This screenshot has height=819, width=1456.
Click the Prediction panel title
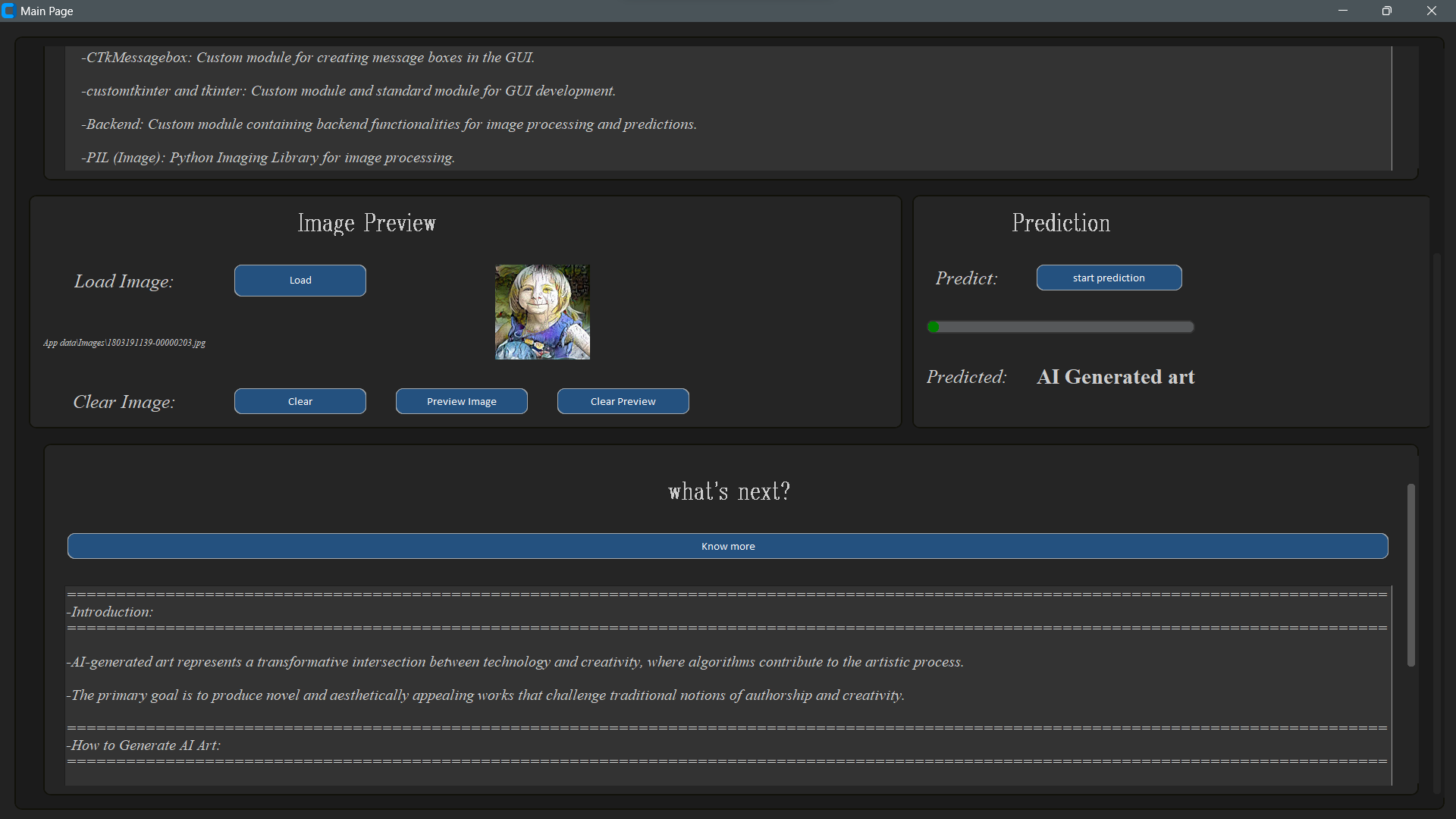pos(1060,223)
